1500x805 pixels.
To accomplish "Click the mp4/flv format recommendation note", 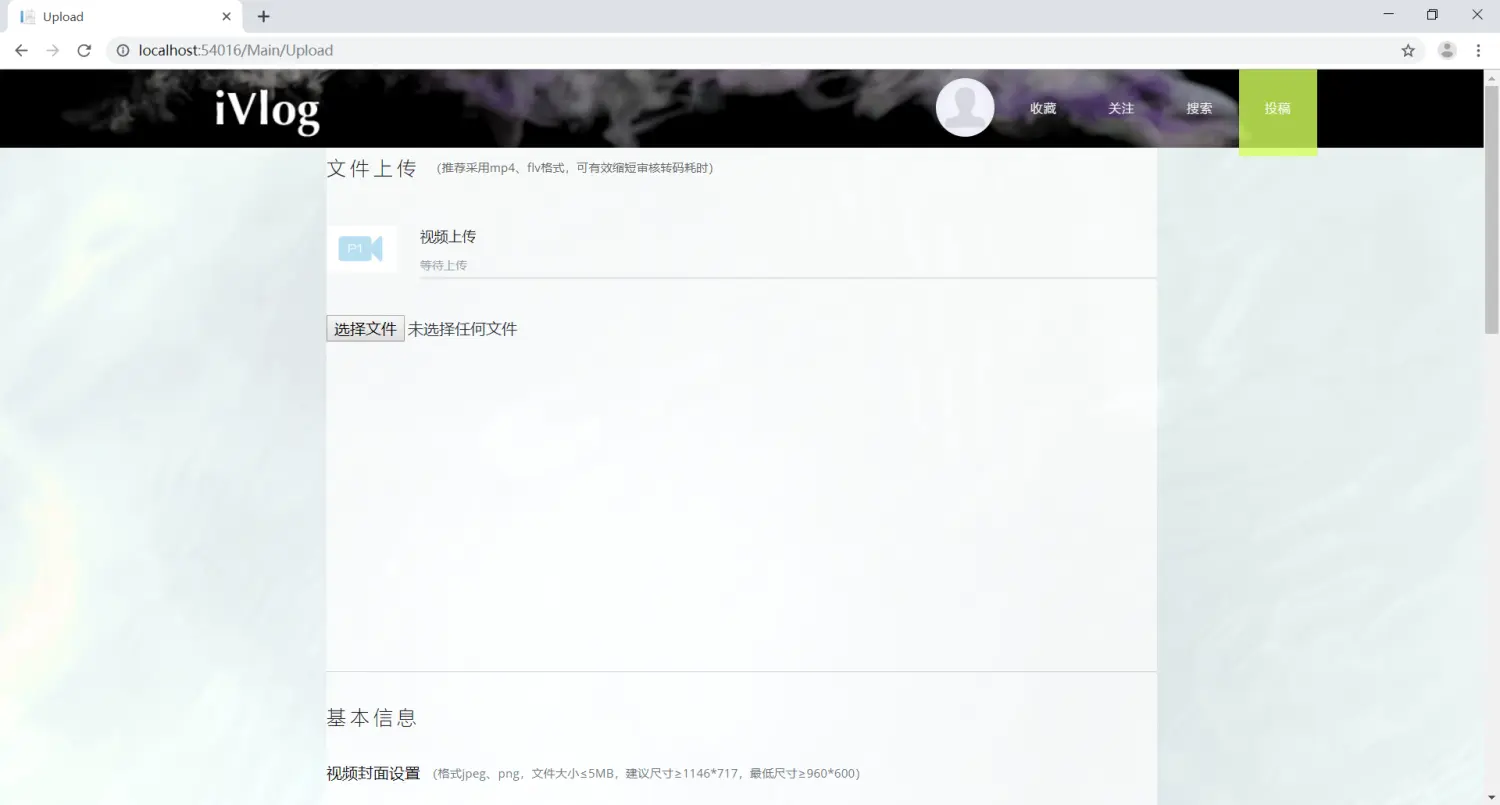I will tap(575, 168).
